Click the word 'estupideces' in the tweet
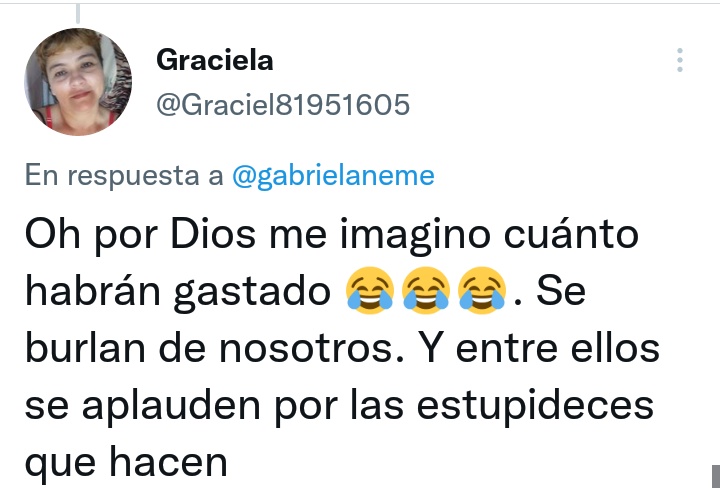 point(535,407)
